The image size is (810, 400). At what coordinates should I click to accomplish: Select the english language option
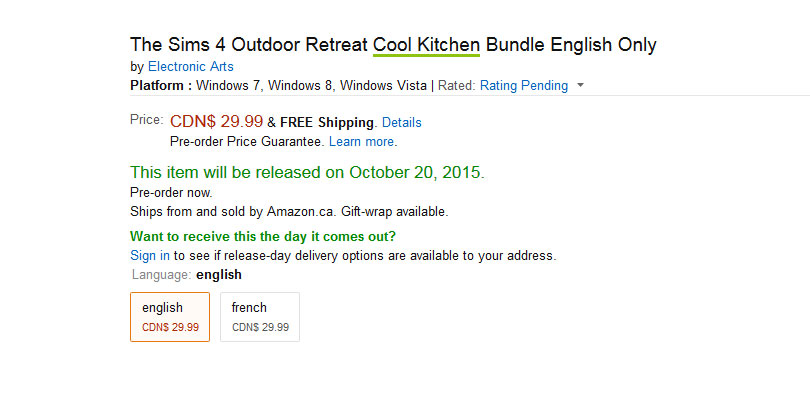[x=170, y=317]
